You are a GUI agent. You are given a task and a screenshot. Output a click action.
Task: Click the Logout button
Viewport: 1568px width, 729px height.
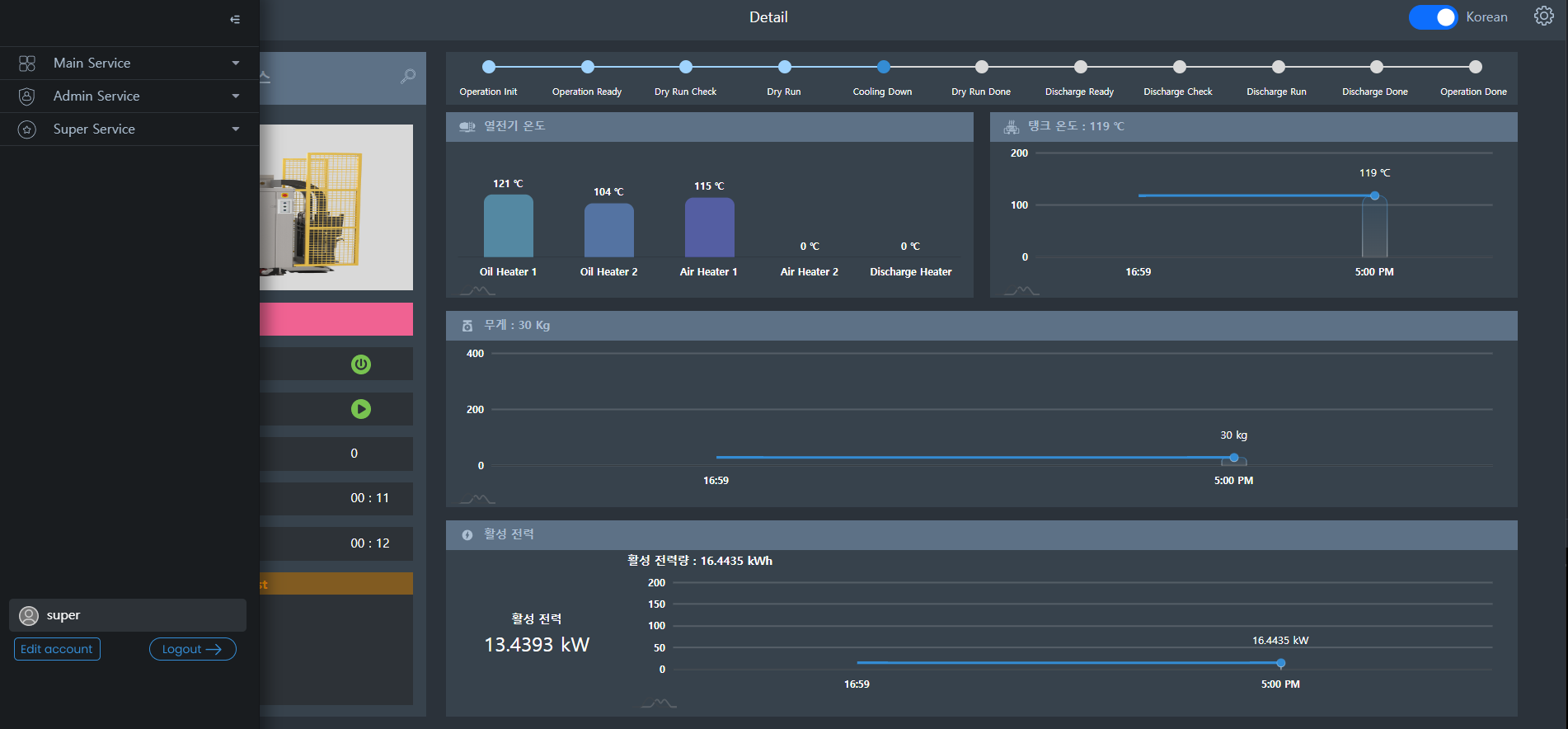pyautogui.click(x=192, y=649)
